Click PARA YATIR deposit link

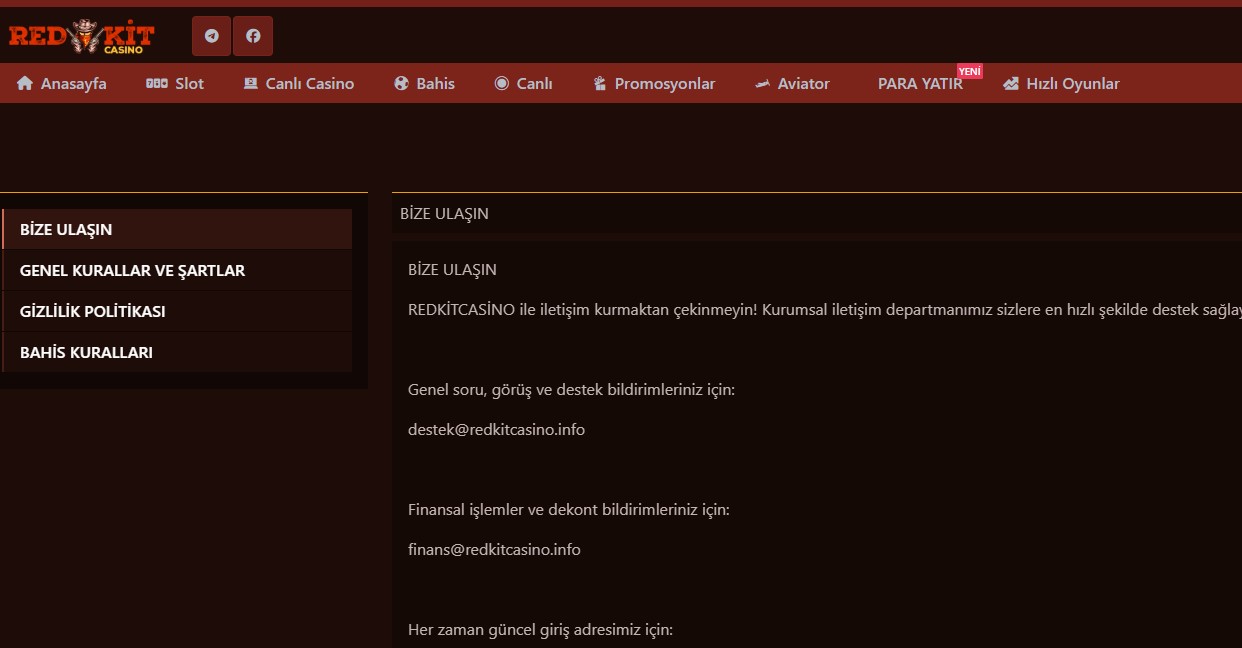[920, 84]
